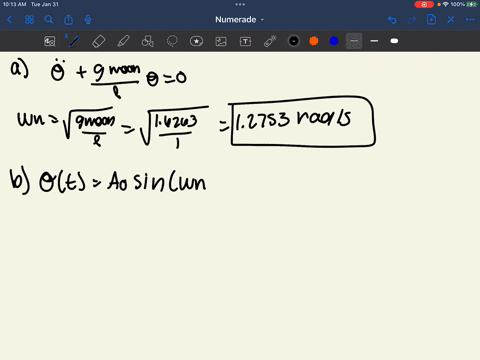Open the more options ellipsis
Viewport: 480px width, 360px height.
coord(470,20)
